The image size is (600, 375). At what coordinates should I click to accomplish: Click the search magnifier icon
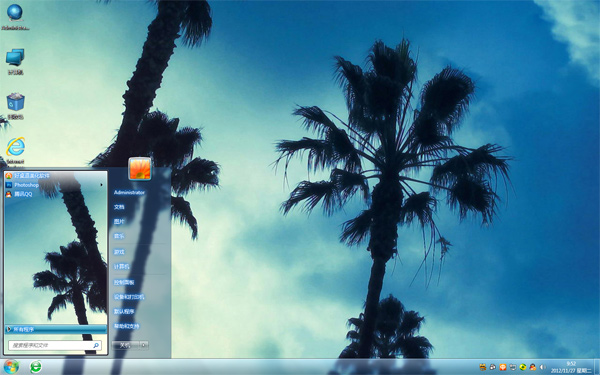(96, 346)
